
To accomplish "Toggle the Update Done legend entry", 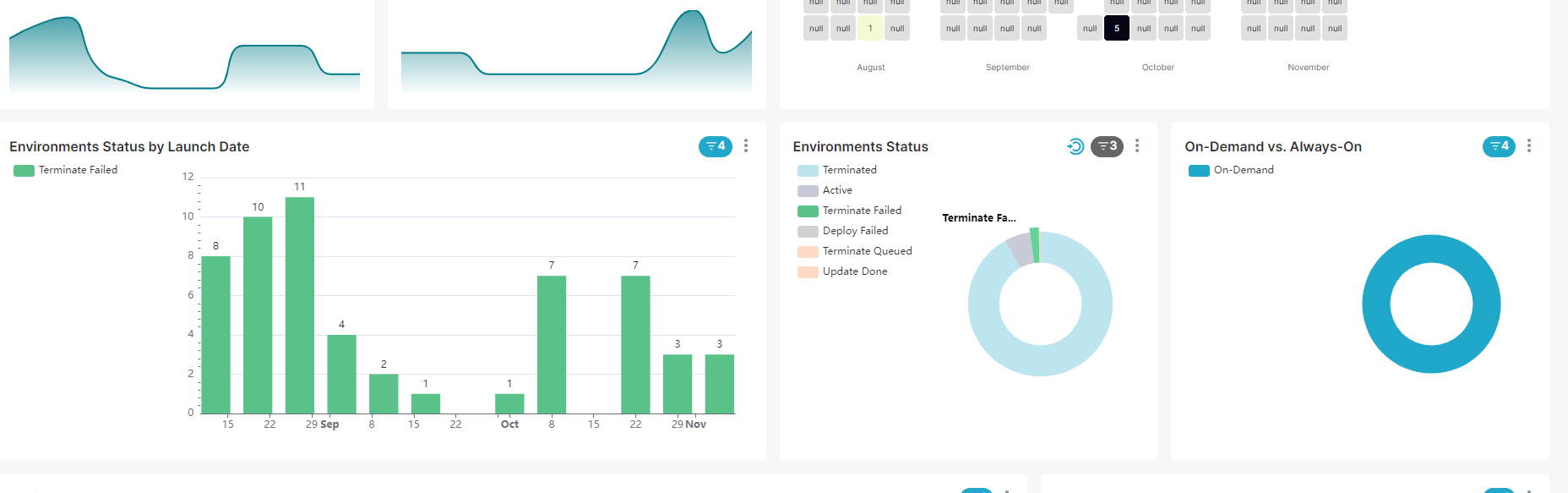I will [854, 271].
